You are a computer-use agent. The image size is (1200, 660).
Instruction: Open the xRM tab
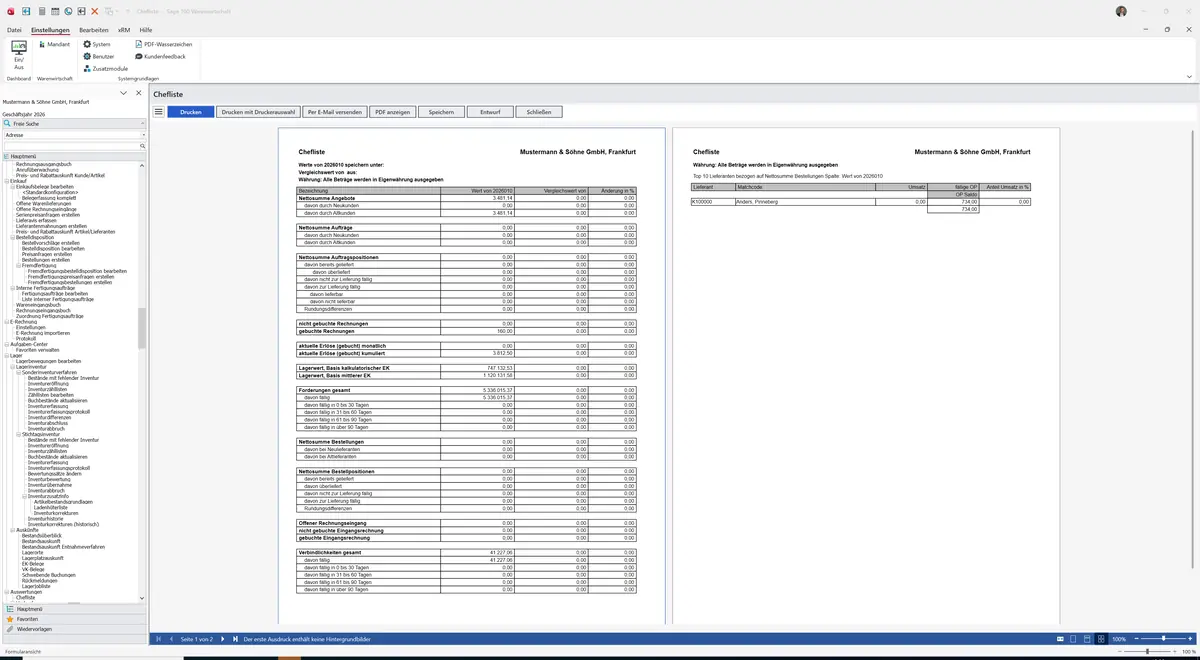pos(124,30)
